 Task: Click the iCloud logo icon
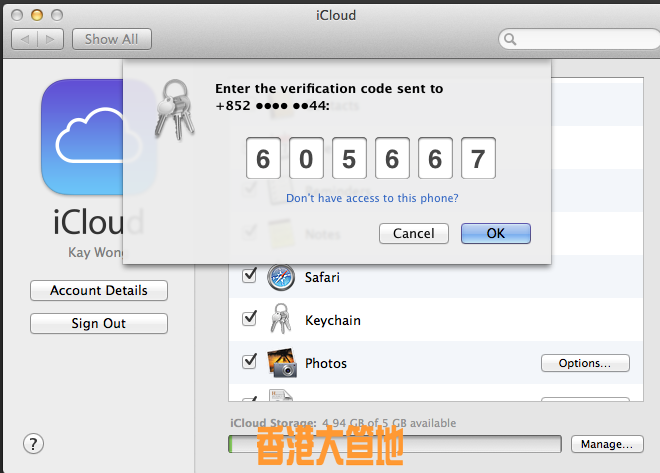click(x=98, y=137)
